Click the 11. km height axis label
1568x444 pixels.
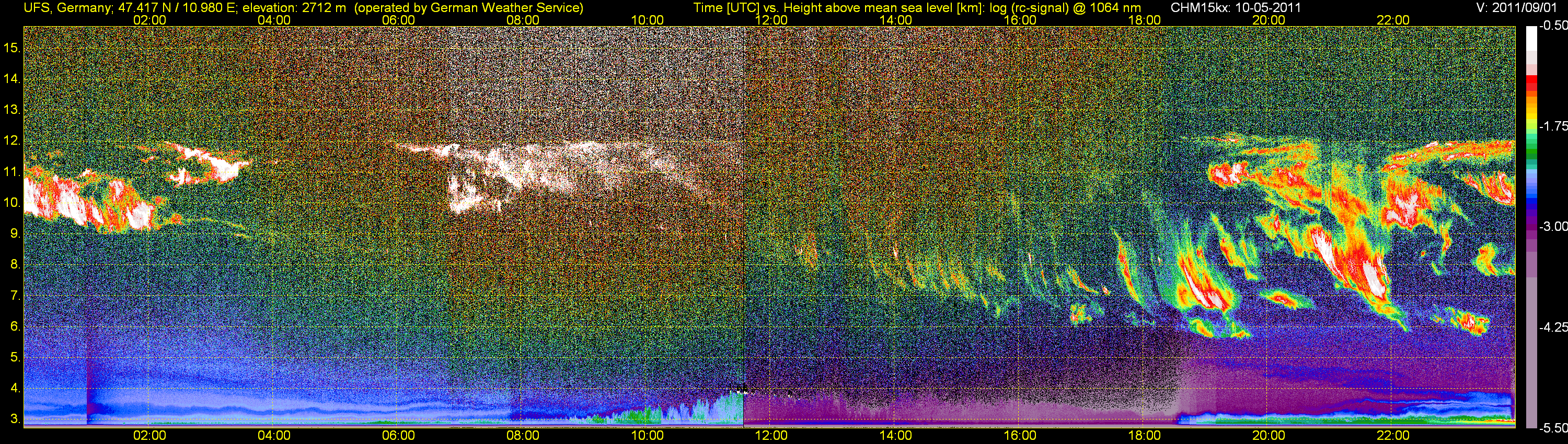click(x=12, y=171)
